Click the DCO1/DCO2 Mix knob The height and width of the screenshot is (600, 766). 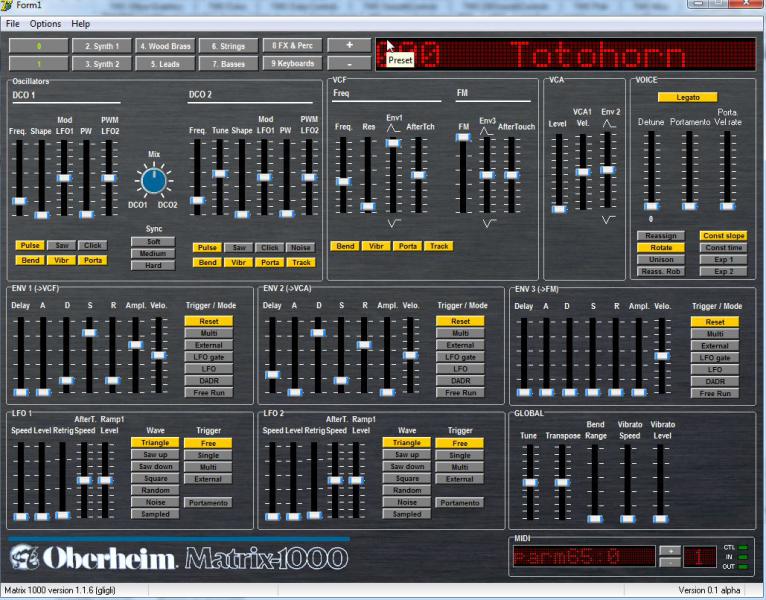154,181
